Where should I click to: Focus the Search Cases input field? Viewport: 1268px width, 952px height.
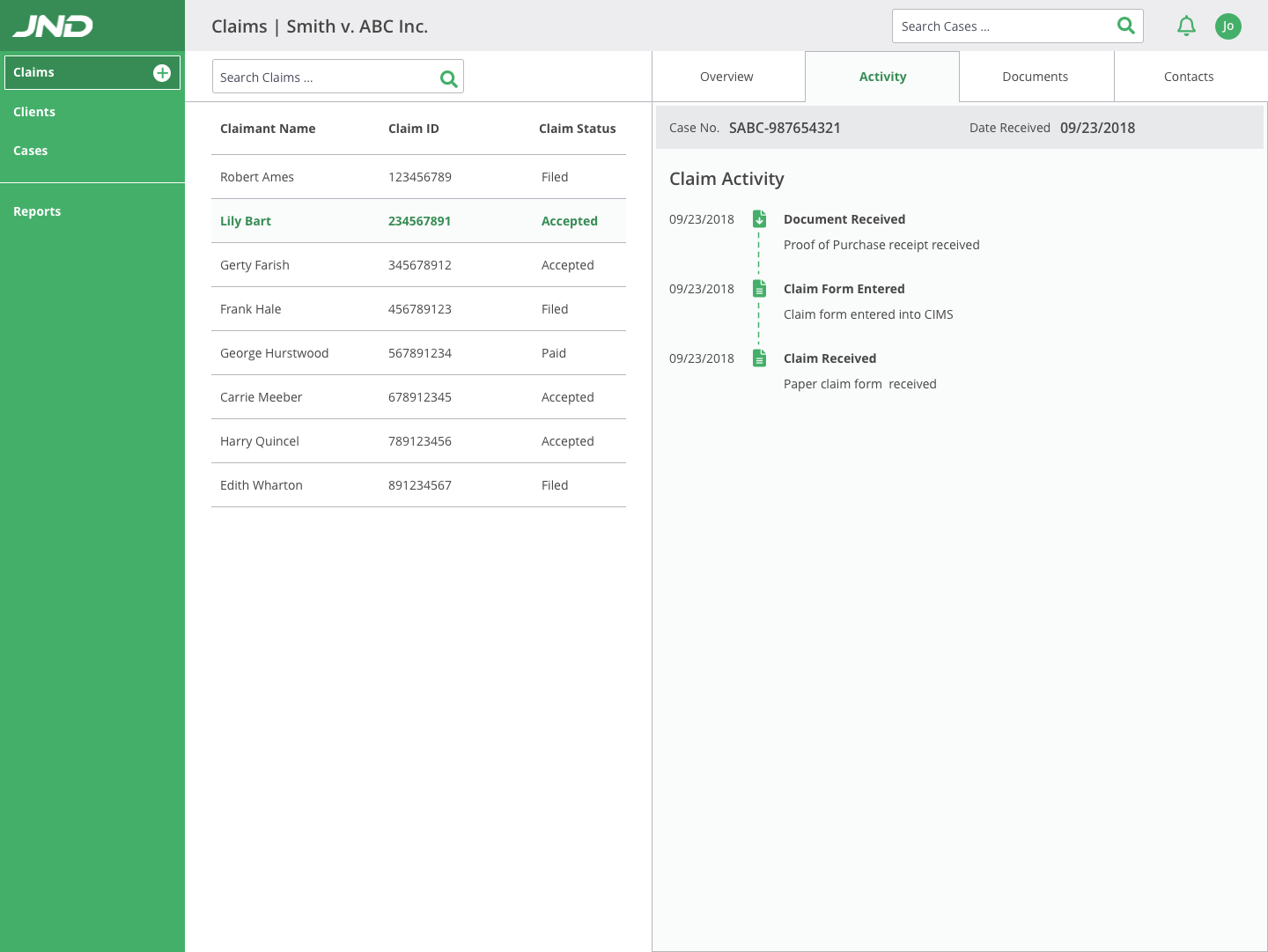[x=1002, y=26]
